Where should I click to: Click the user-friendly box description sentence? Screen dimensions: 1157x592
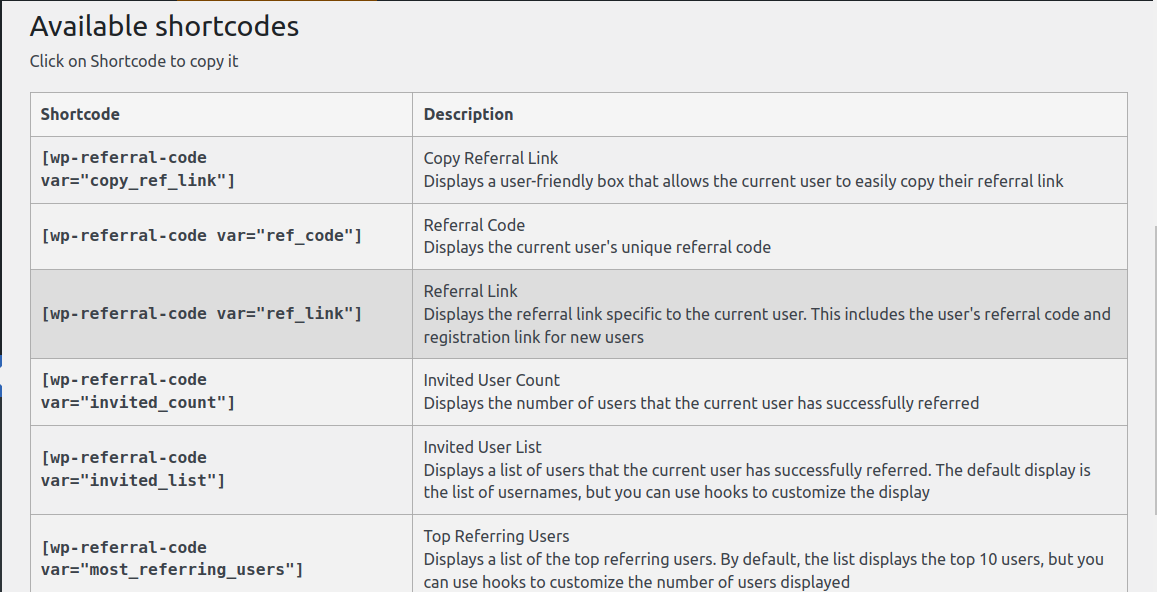744,181
